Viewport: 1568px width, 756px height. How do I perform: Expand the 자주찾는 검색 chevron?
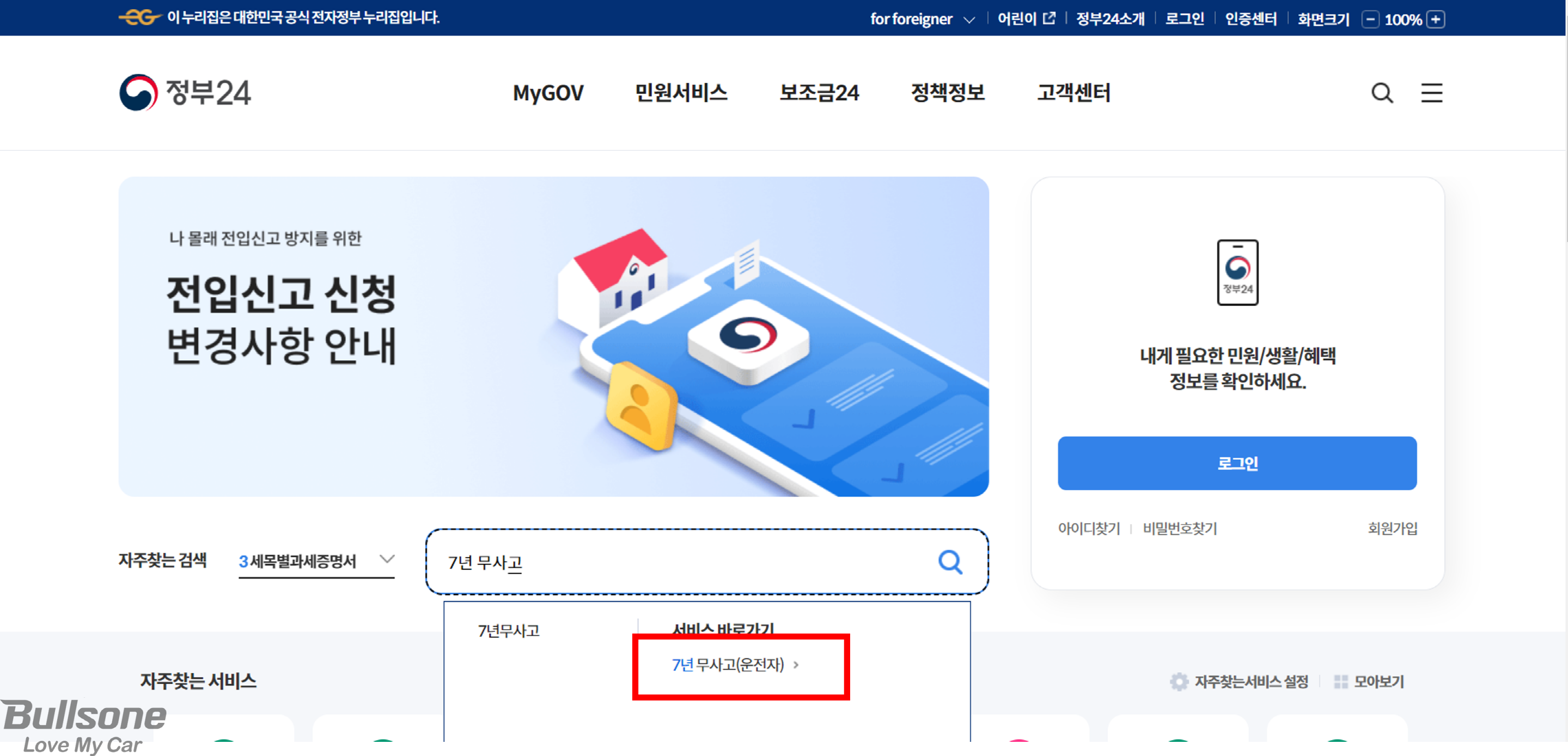pyautogui.click(x=387, y=559)
